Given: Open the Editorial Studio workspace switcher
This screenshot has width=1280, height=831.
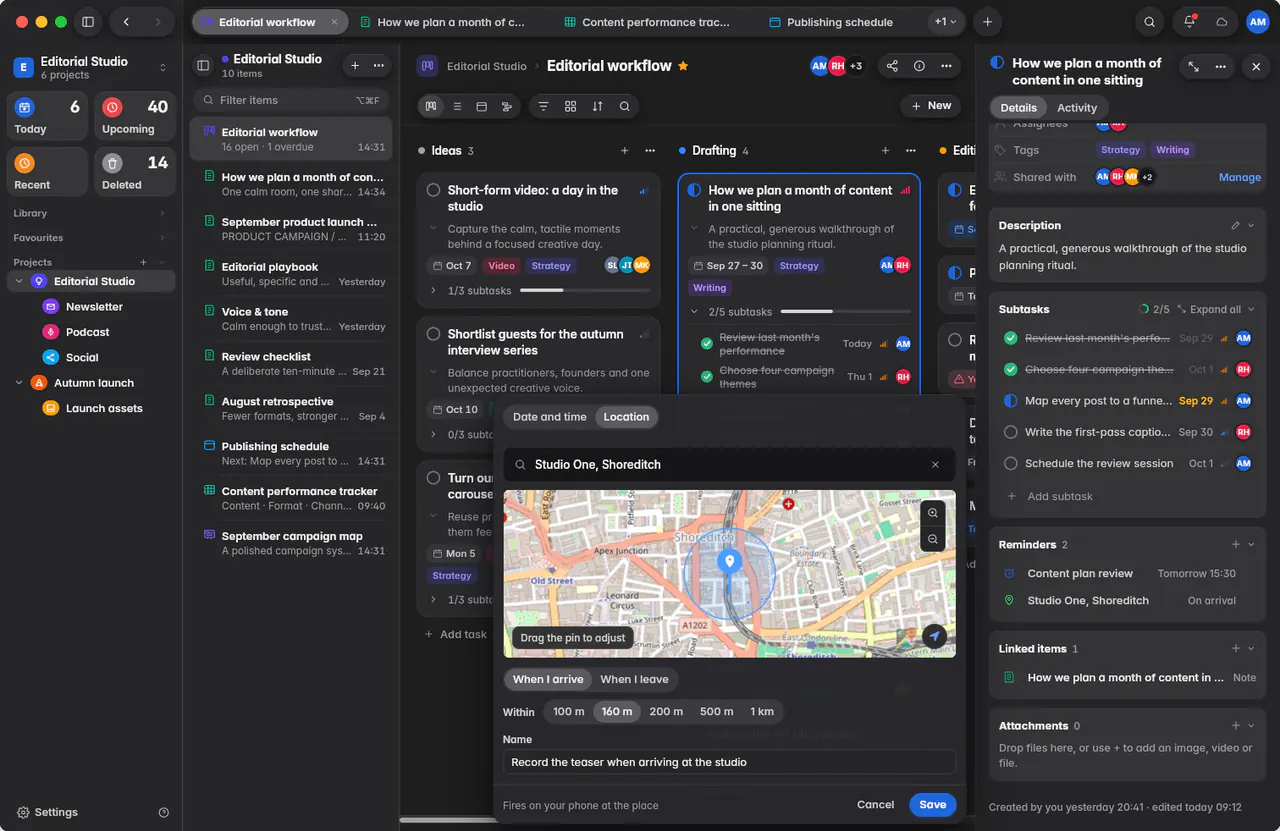Looking at the screenshot, I should tap(90, 67).
